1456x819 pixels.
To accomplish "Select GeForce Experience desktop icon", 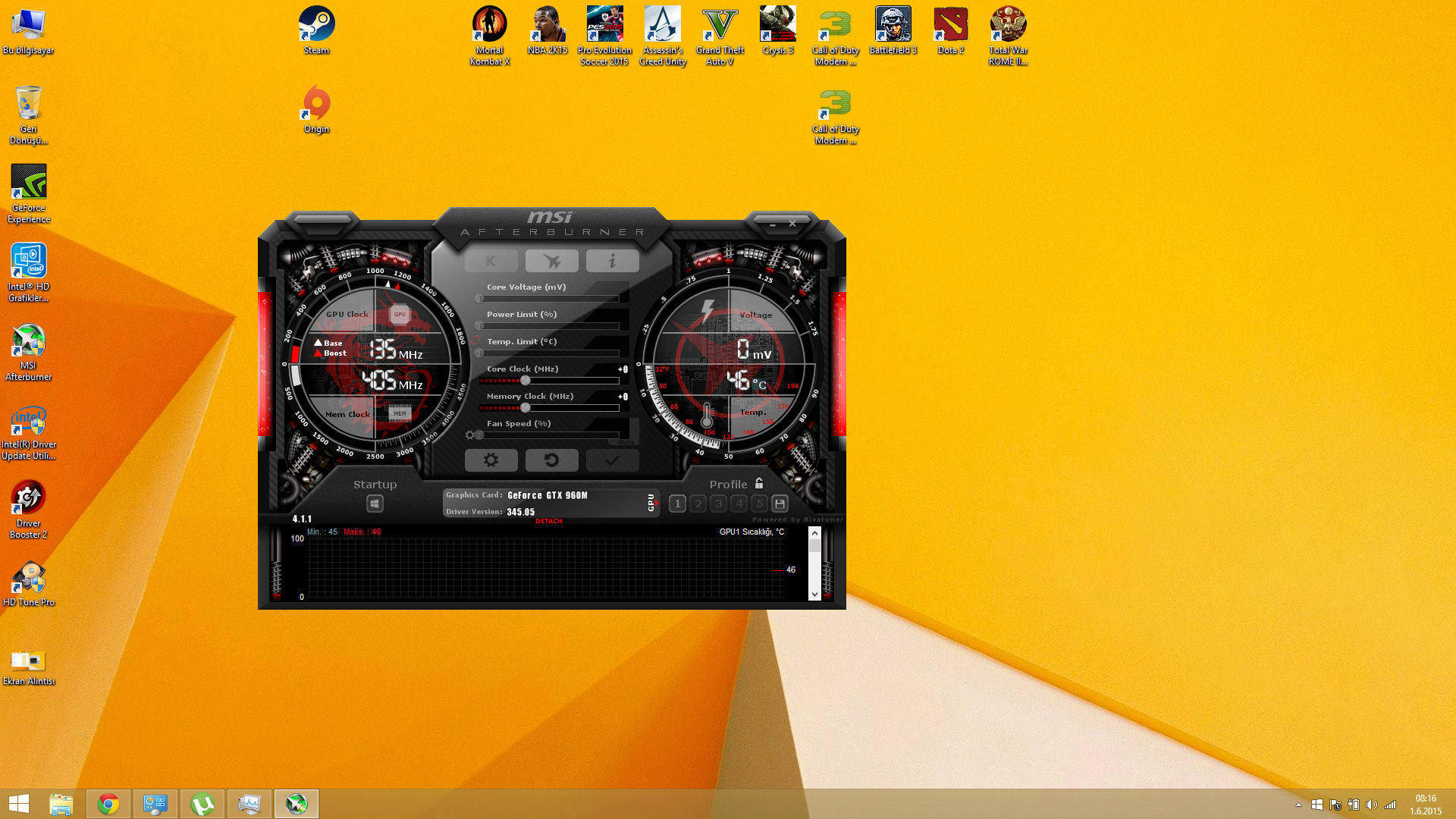I will coord(29,193).
